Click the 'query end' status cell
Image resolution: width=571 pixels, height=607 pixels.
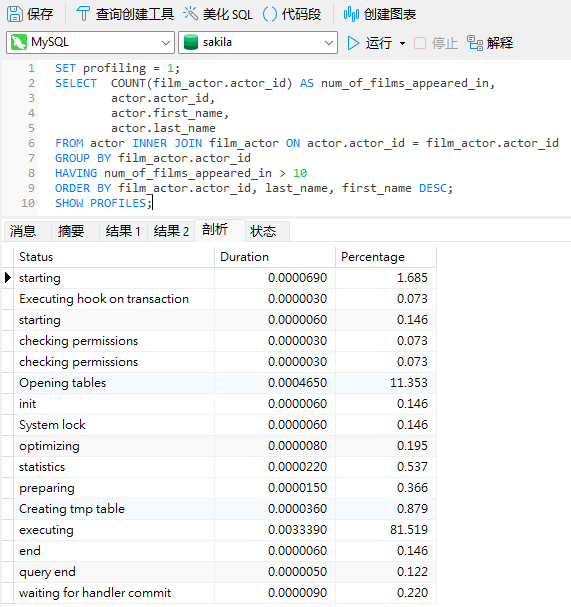114,571
